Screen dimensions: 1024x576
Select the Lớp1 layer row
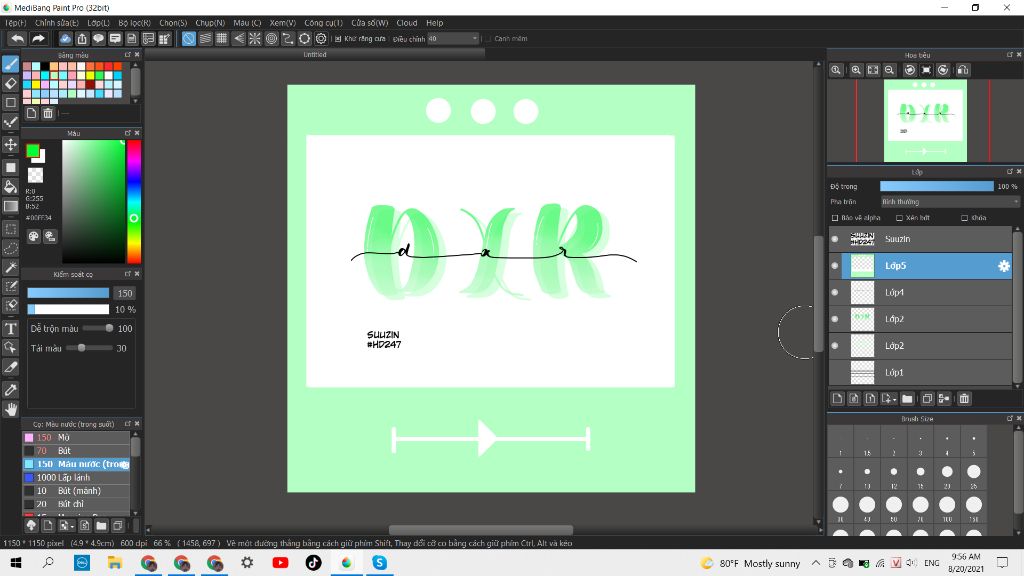pos(920,372)
